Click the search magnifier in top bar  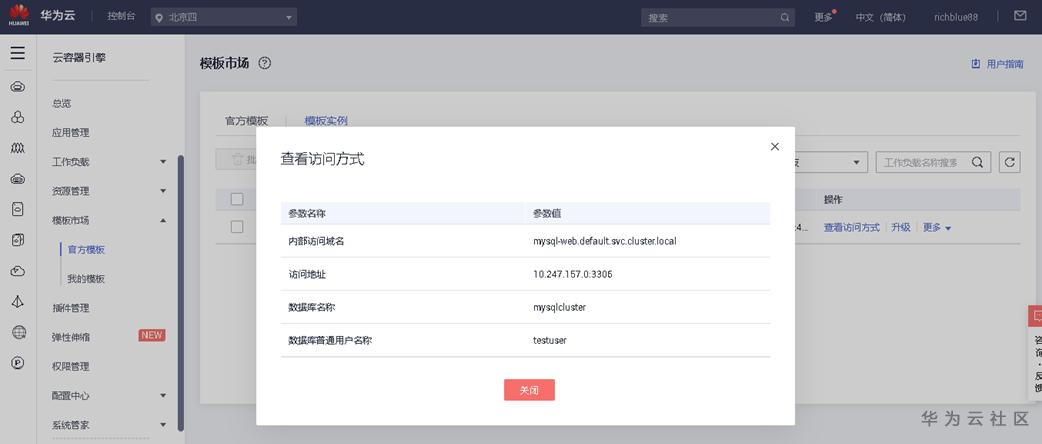(785, 18)
